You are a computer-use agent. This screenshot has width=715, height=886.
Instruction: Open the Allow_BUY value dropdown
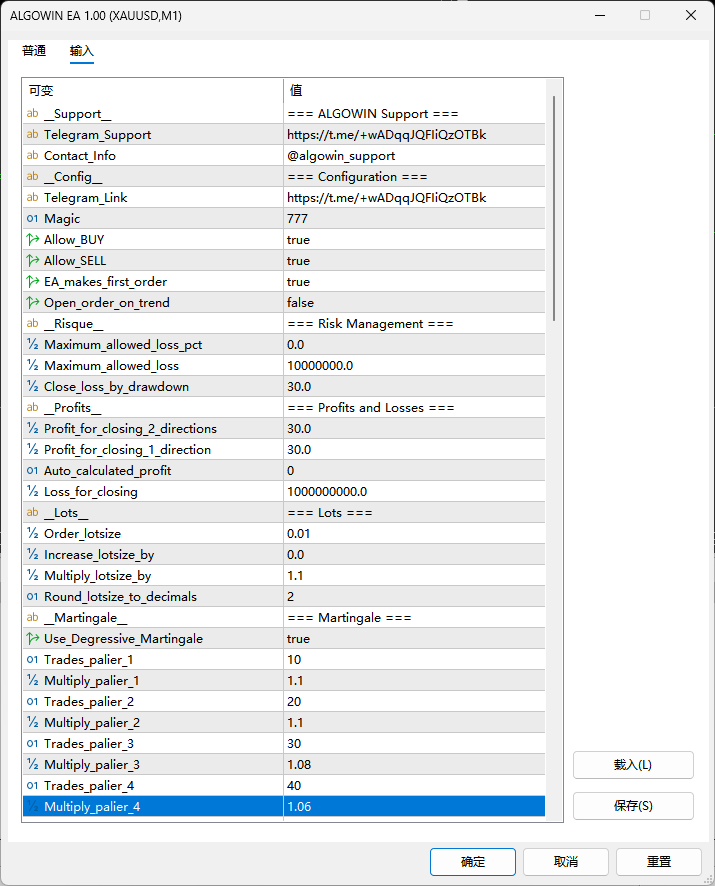point(414,240)
